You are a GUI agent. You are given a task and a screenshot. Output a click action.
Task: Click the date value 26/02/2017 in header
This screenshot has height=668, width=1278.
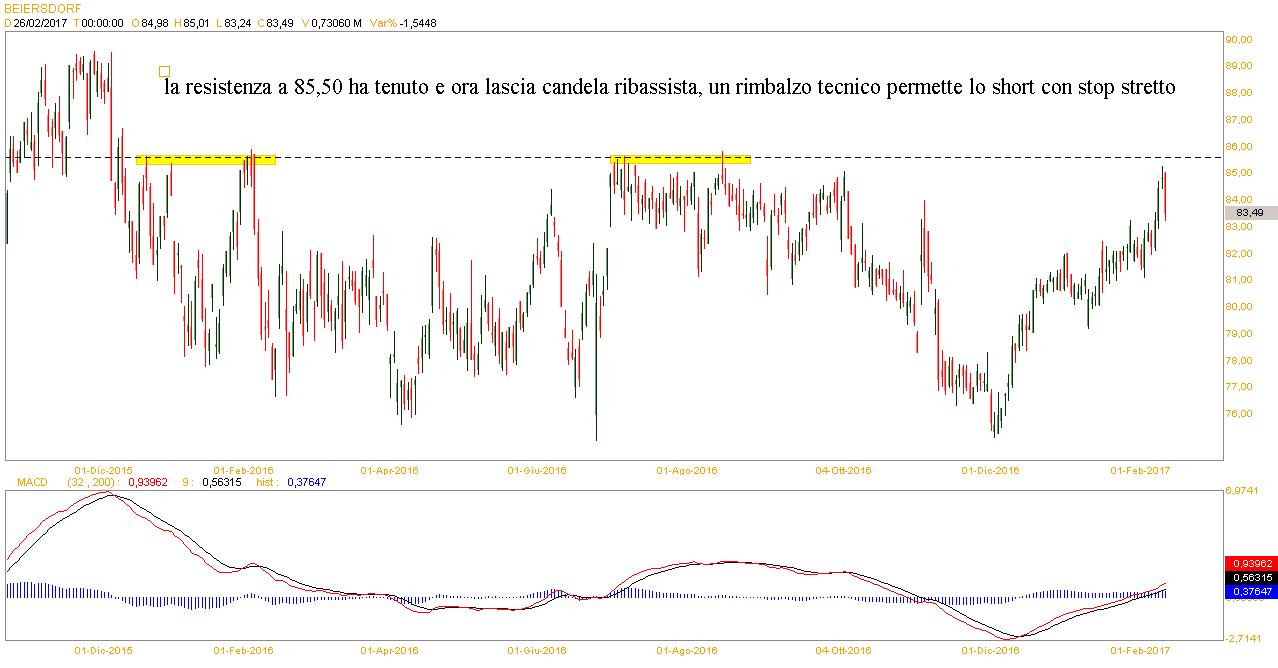pos(40,22)
